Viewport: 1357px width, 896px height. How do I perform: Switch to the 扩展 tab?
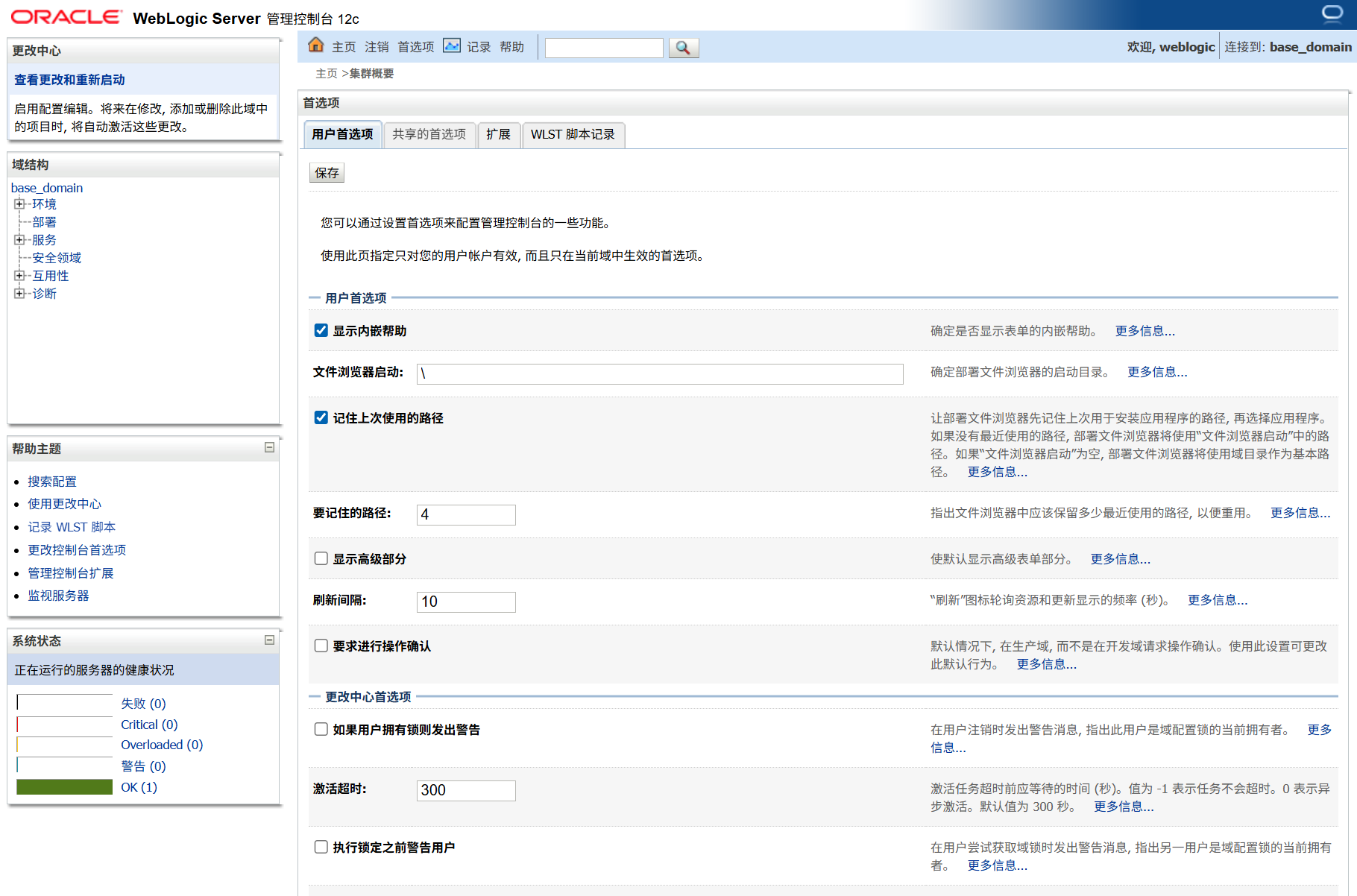tap(498, 134)
